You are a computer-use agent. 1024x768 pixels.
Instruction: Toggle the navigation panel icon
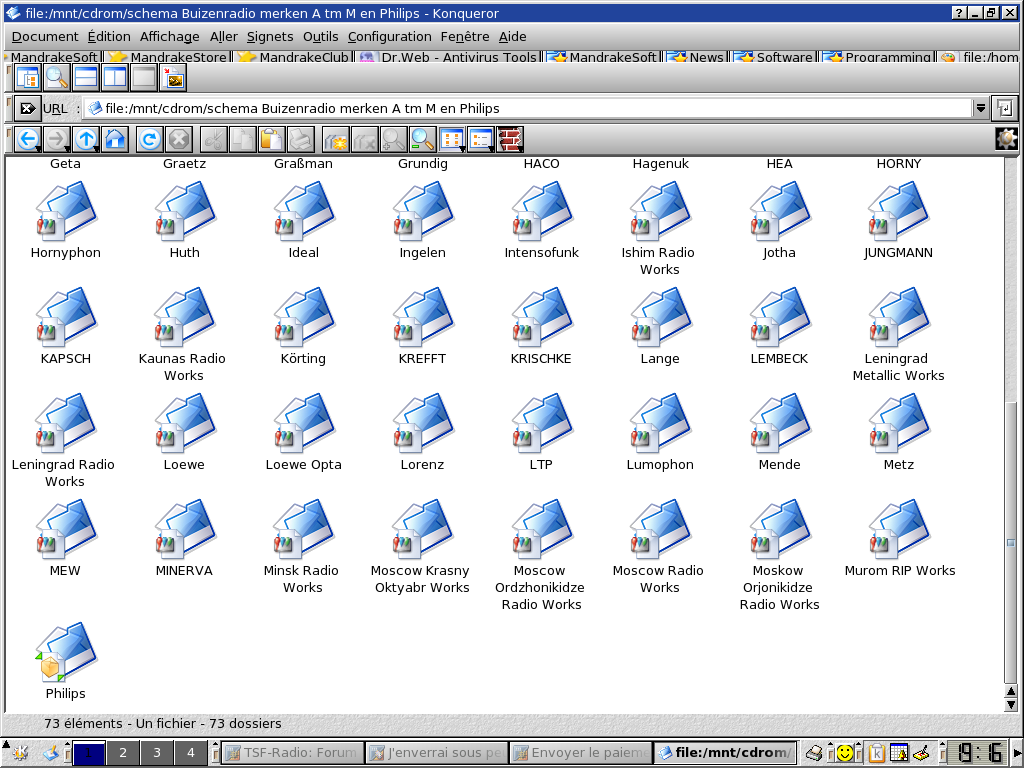(x=27, y=78)
